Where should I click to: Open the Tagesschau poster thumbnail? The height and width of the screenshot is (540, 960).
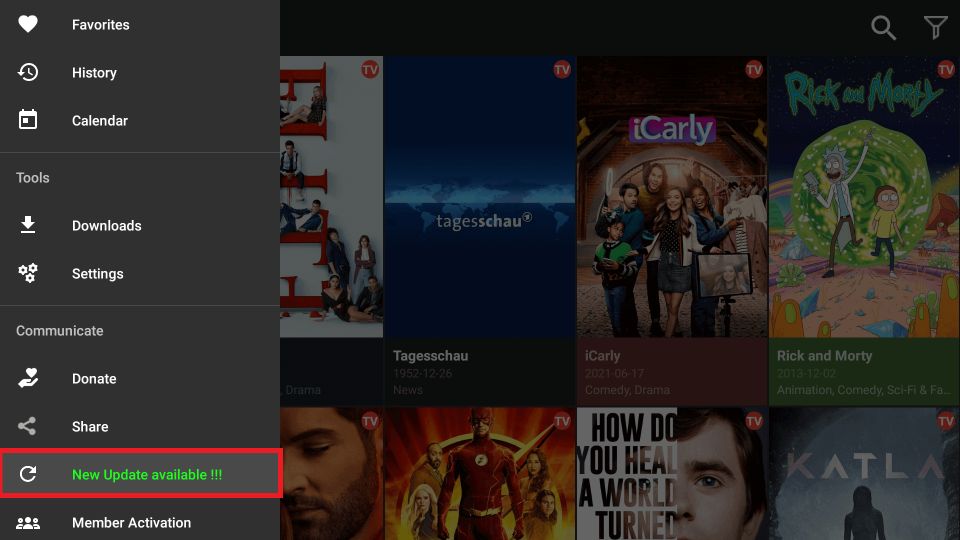point(479,197)
